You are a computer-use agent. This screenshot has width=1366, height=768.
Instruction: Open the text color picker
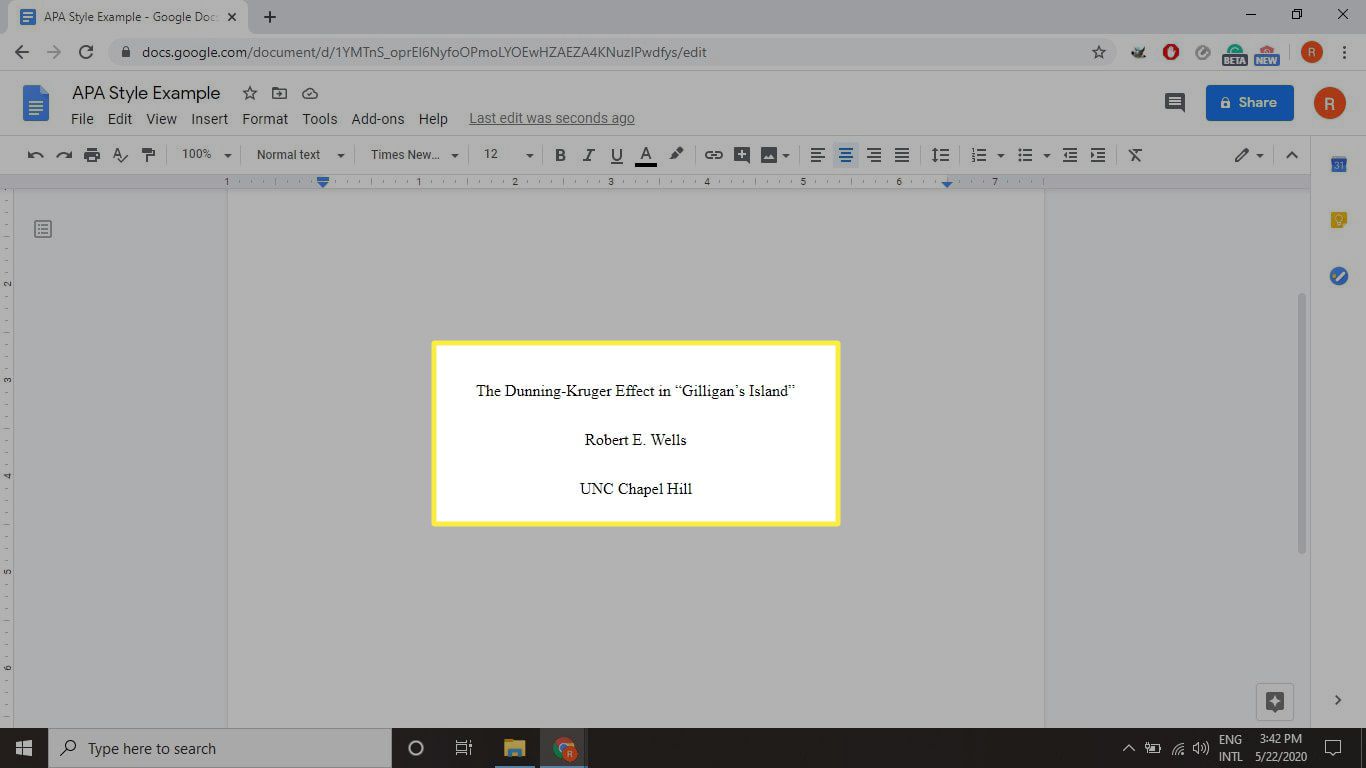(646, 155)
